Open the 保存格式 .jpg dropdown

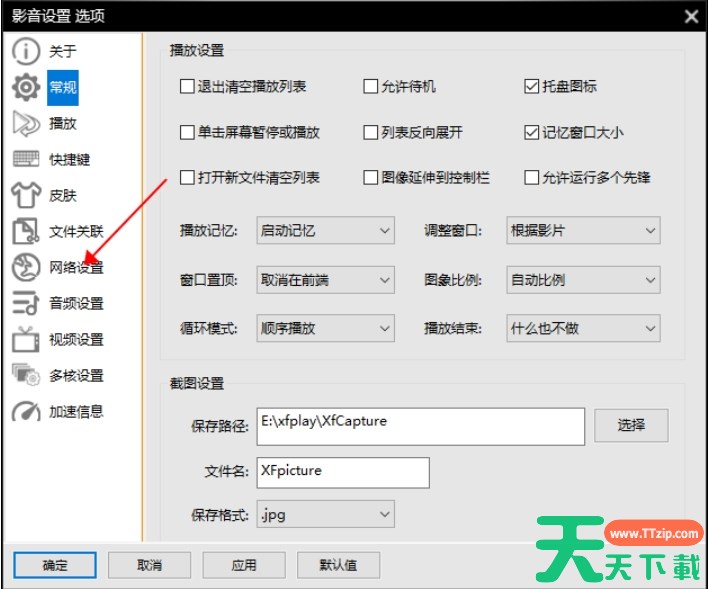point(326,514)
